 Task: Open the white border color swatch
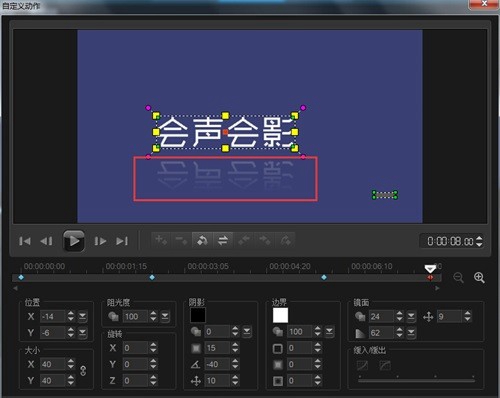[280, 315]
